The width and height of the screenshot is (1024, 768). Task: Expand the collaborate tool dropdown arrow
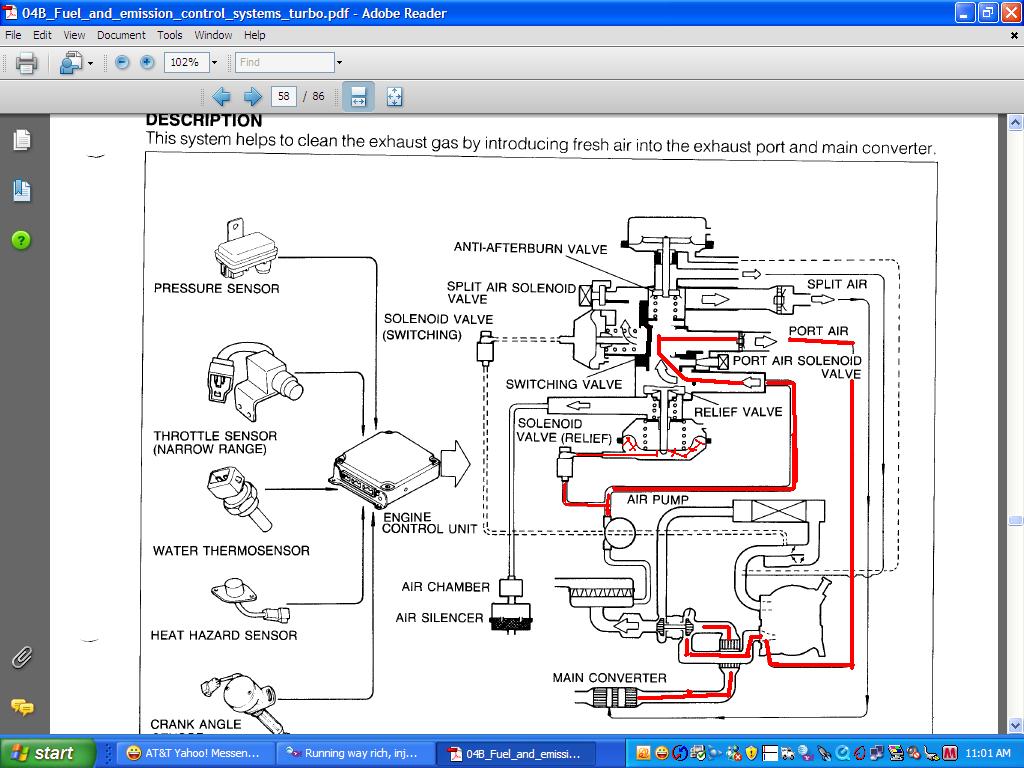[x=90, y=63]
